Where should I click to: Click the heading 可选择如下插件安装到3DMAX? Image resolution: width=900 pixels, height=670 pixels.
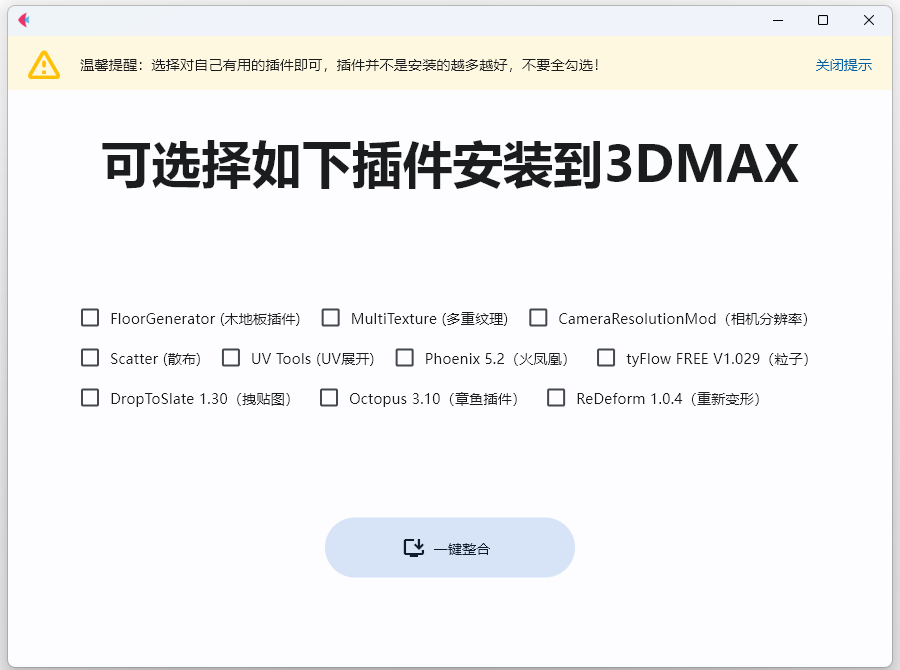pos(451,165)
